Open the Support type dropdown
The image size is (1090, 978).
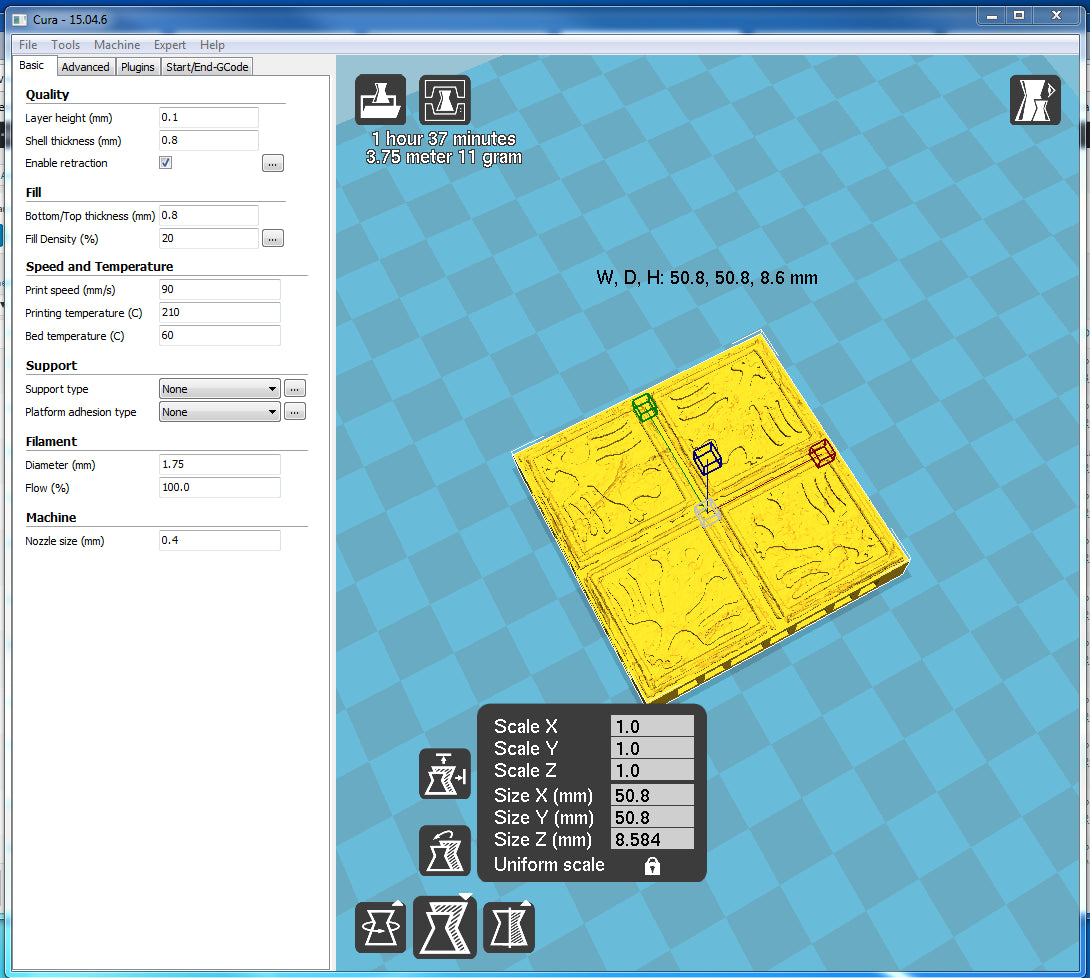[x=219, y=389]
